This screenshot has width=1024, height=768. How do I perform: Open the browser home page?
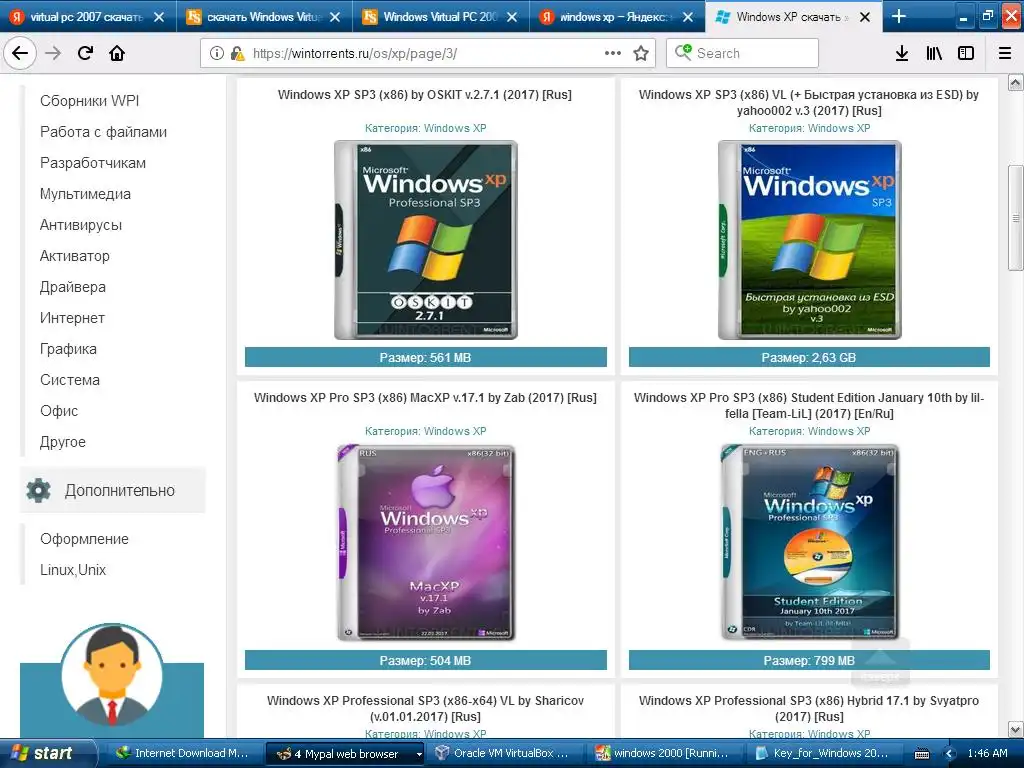pyautogui.click(x=117, y=53)
